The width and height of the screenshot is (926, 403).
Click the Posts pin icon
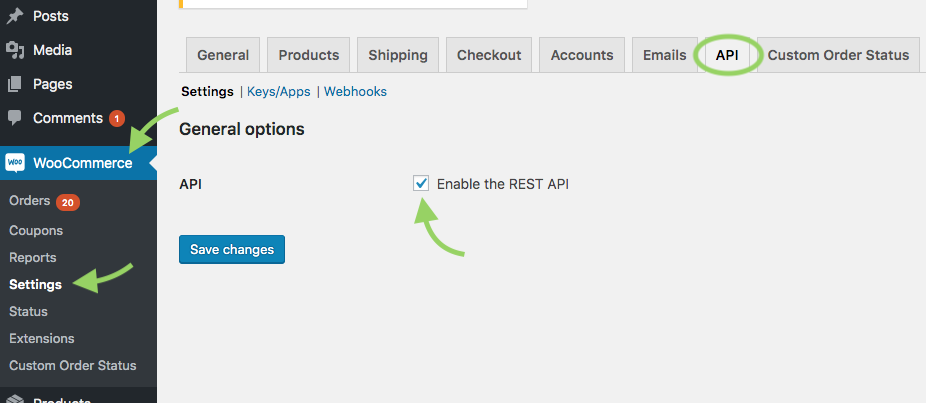14,16
